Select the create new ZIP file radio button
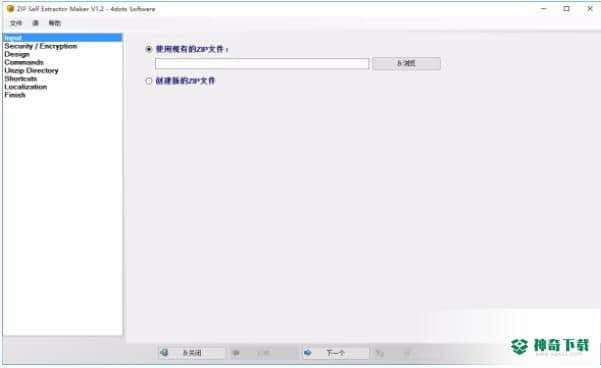Screen dimensions: 601x368 149,81
